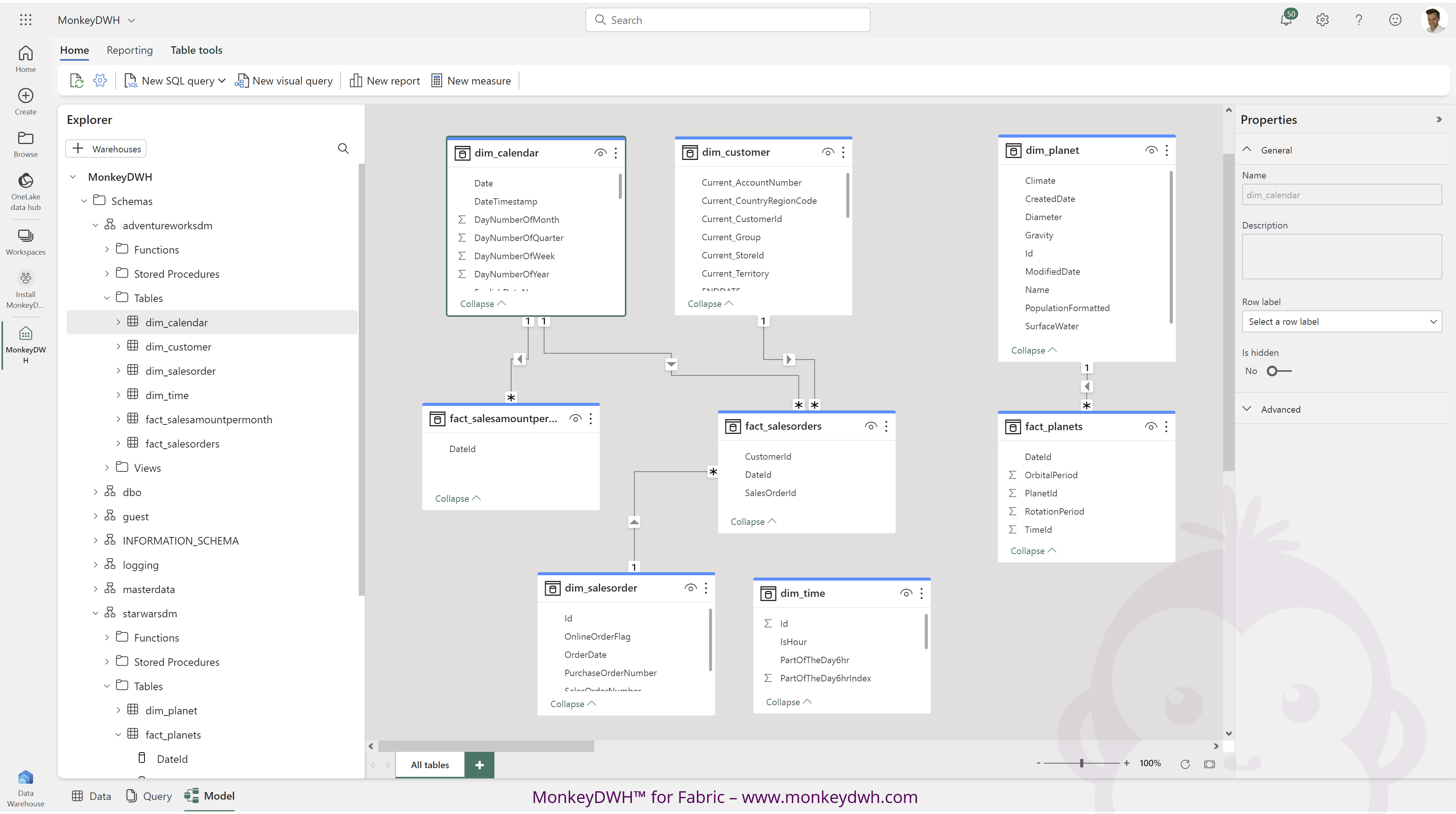1456x814 pixels.
Task: Toggle visibility of dim_salesorder table
Action: 691,588
